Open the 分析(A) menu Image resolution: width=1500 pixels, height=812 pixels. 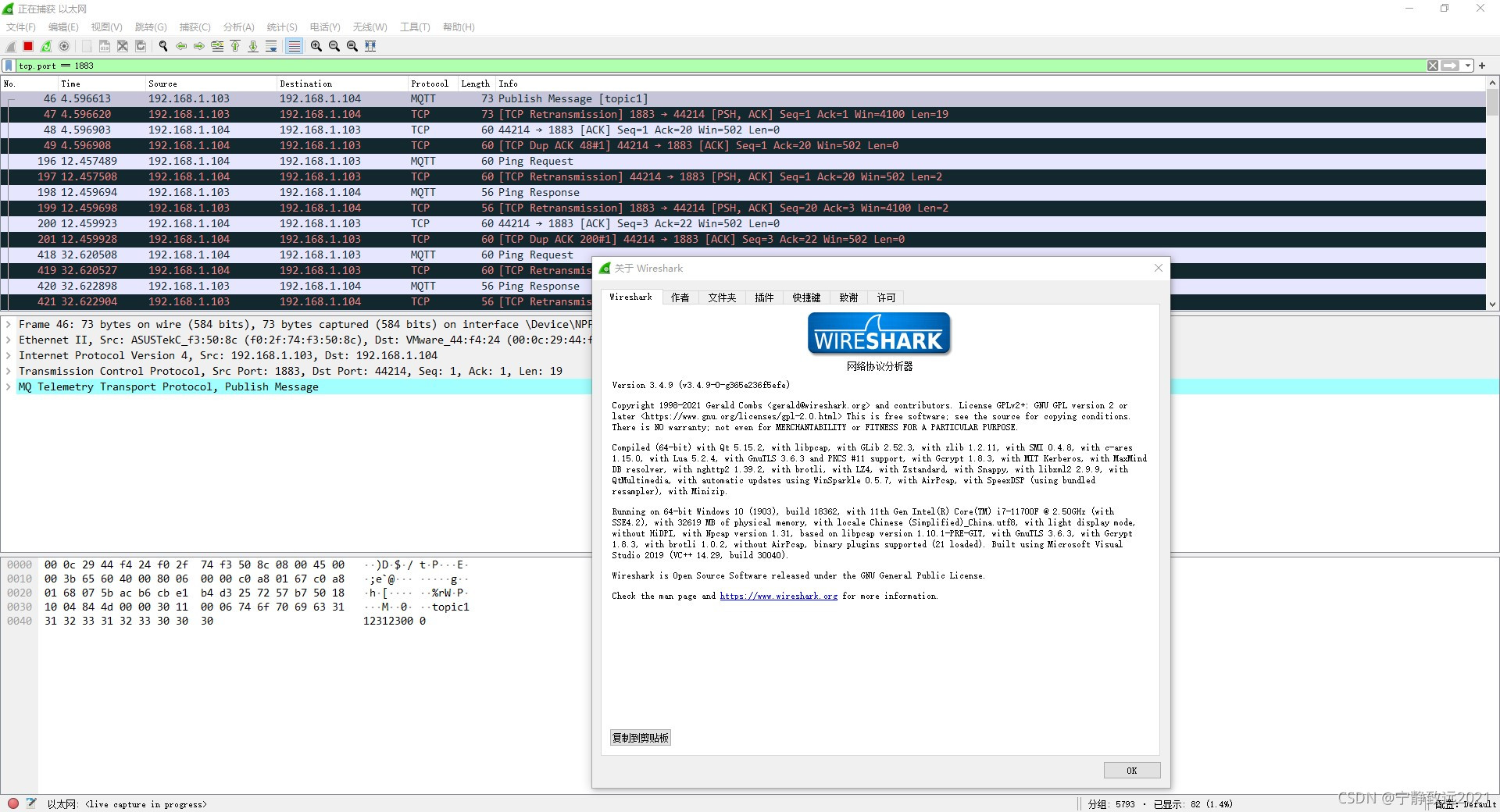tap(239, 27)
